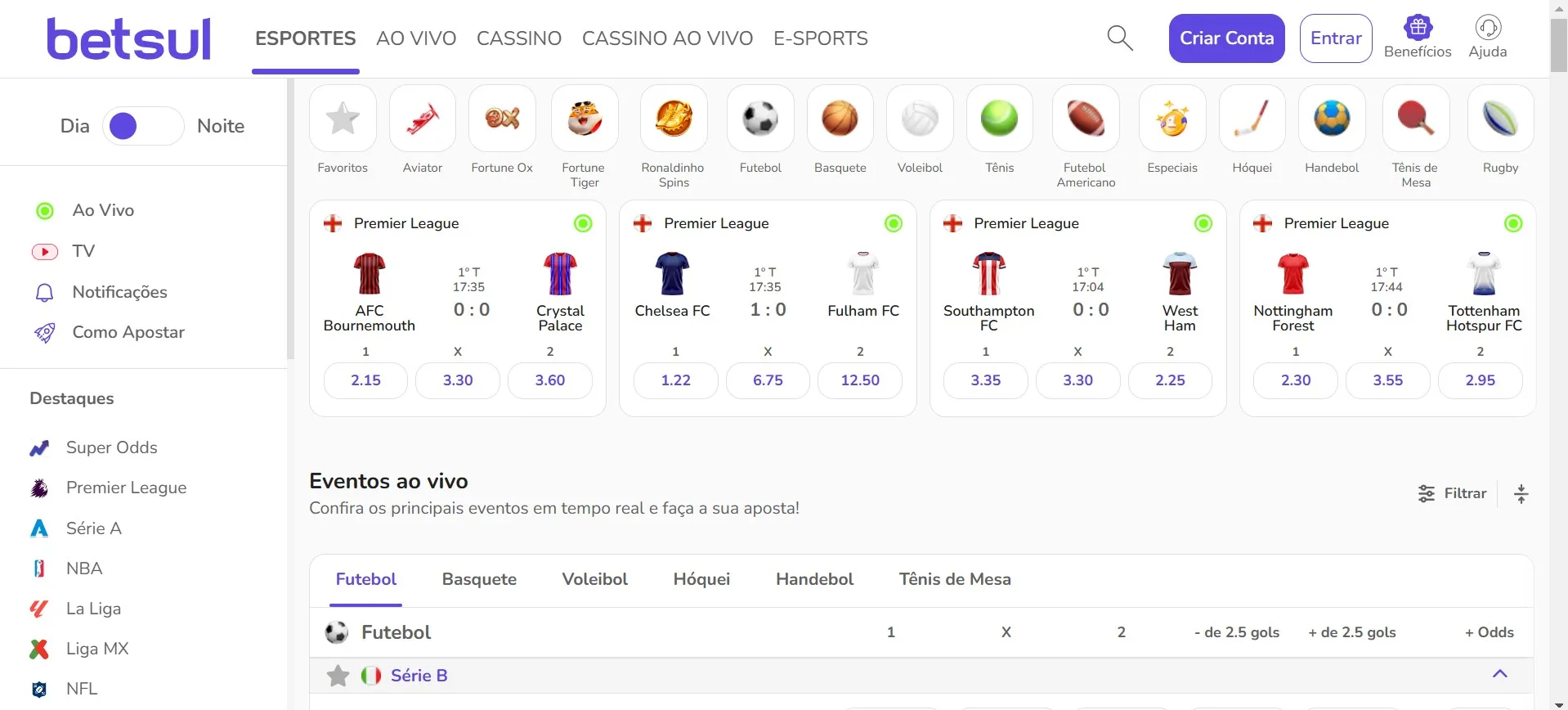Switch to the Basquete events tab

[x=479, y=579]
